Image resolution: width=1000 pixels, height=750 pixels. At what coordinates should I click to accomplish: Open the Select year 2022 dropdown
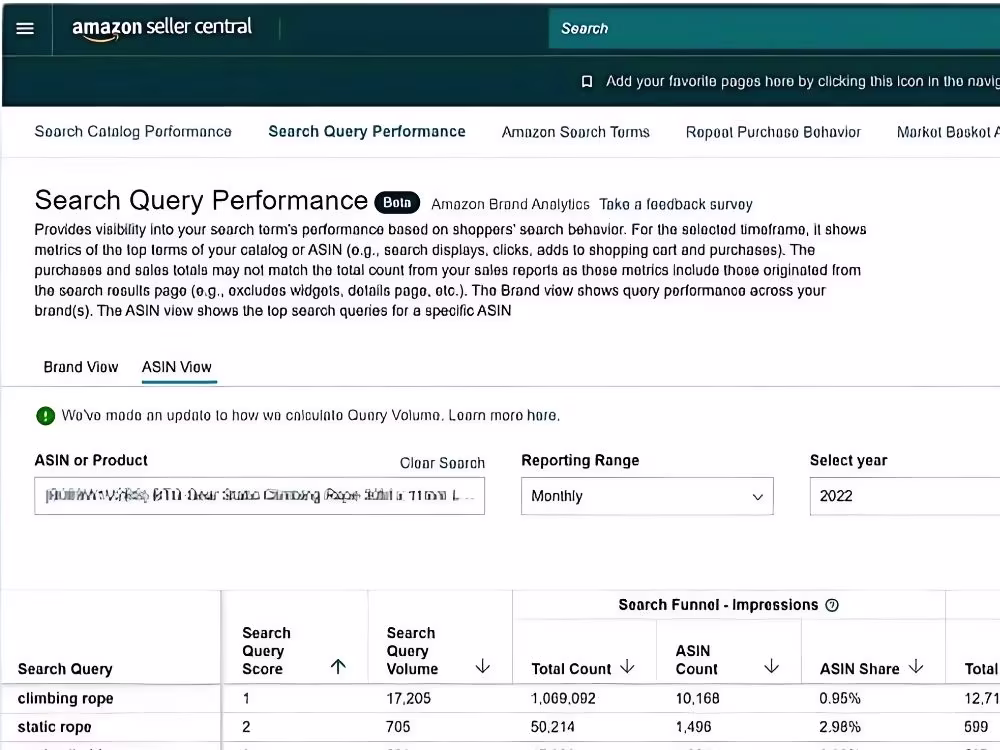(905, 496)
